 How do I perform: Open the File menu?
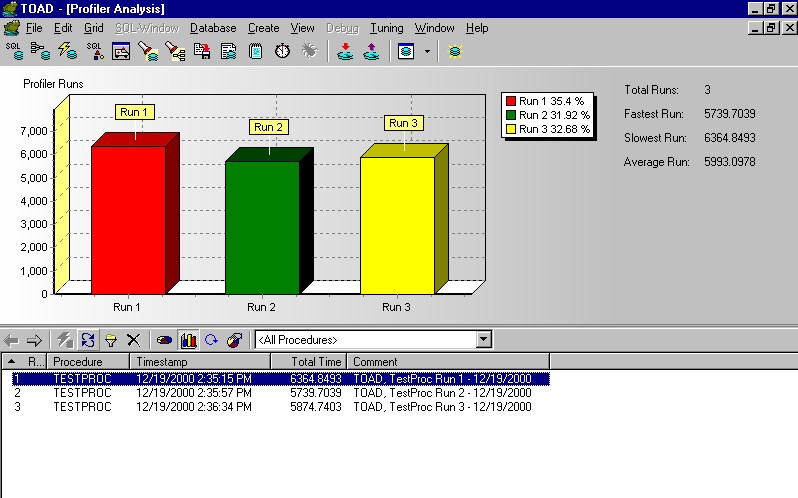pos(34,28)
